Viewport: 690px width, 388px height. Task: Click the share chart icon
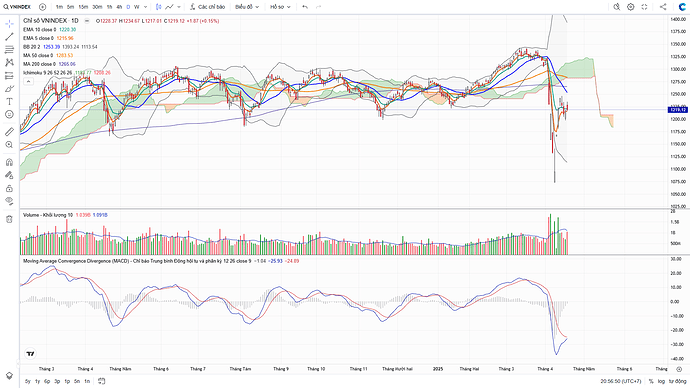pos(663,7)
